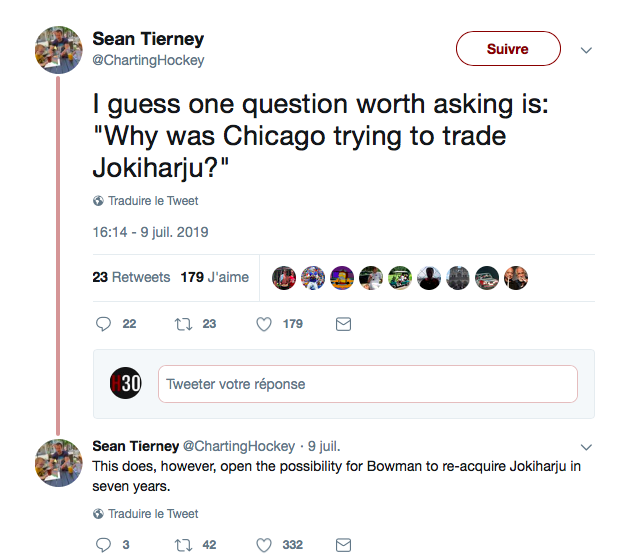Click the first liker avatar in the row

pos(284,277)
